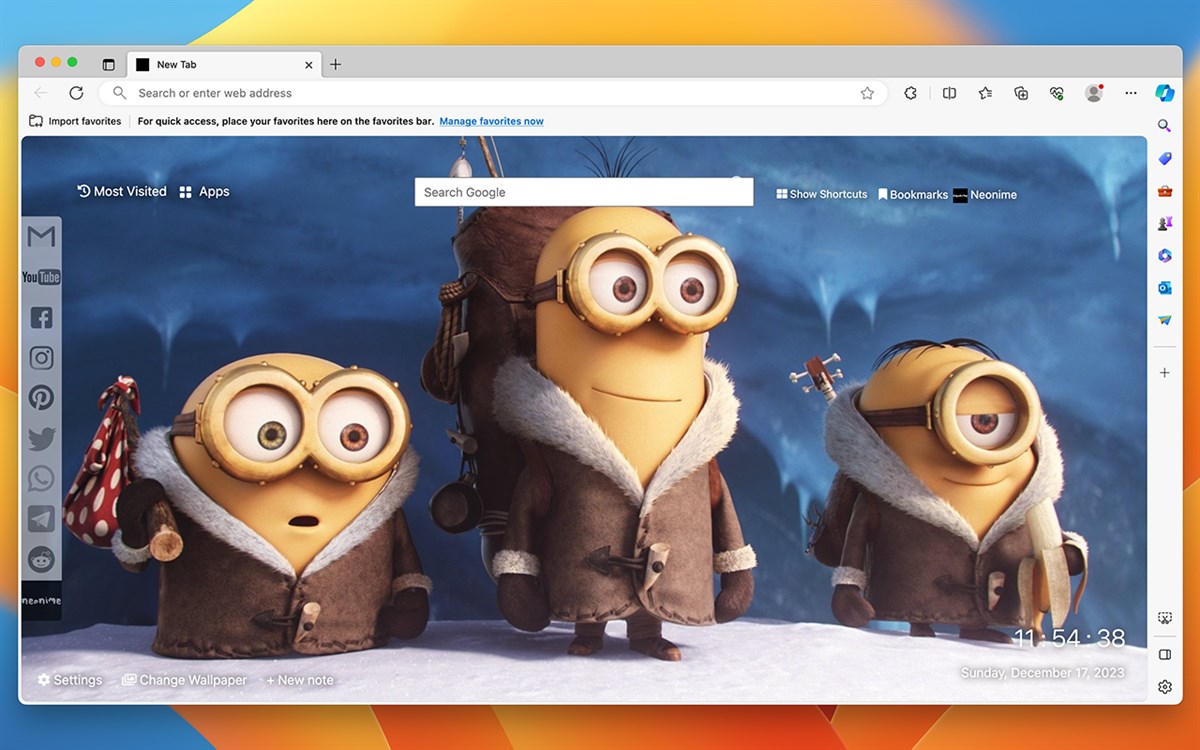1200x750 pixels.
Task: Open the YouTube sidebar shortcut
Action: [41, 277]
